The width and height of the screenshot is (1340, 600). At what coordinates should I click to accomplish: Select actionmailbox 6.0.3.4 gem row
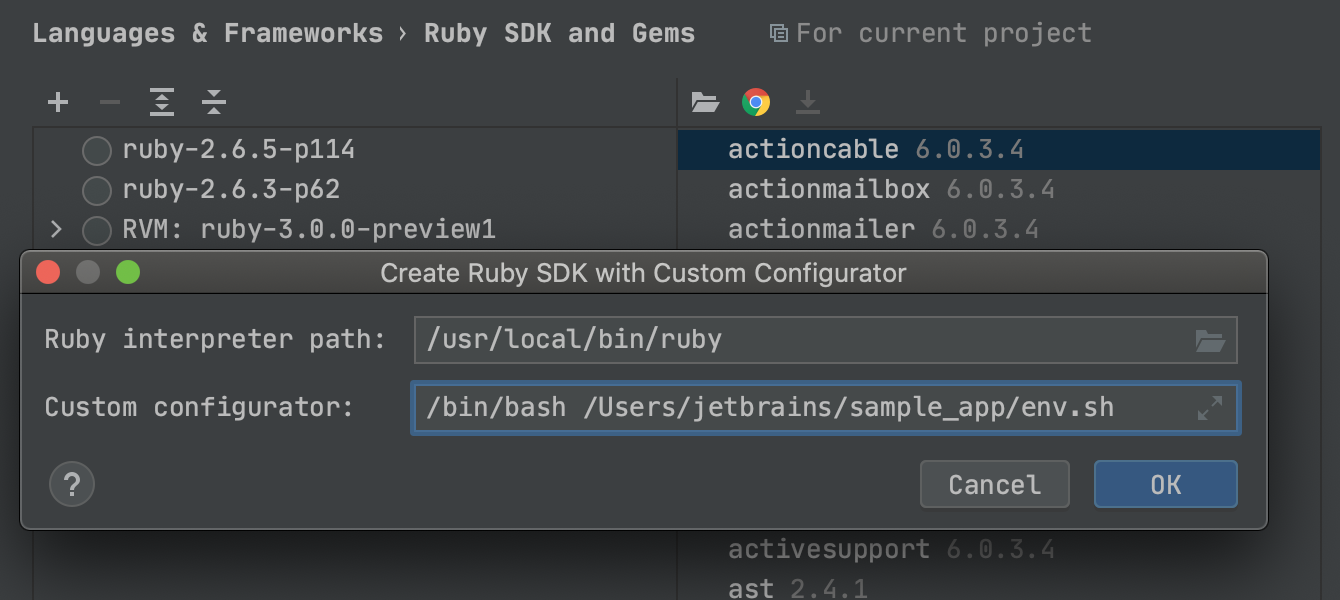click(999, 190)
